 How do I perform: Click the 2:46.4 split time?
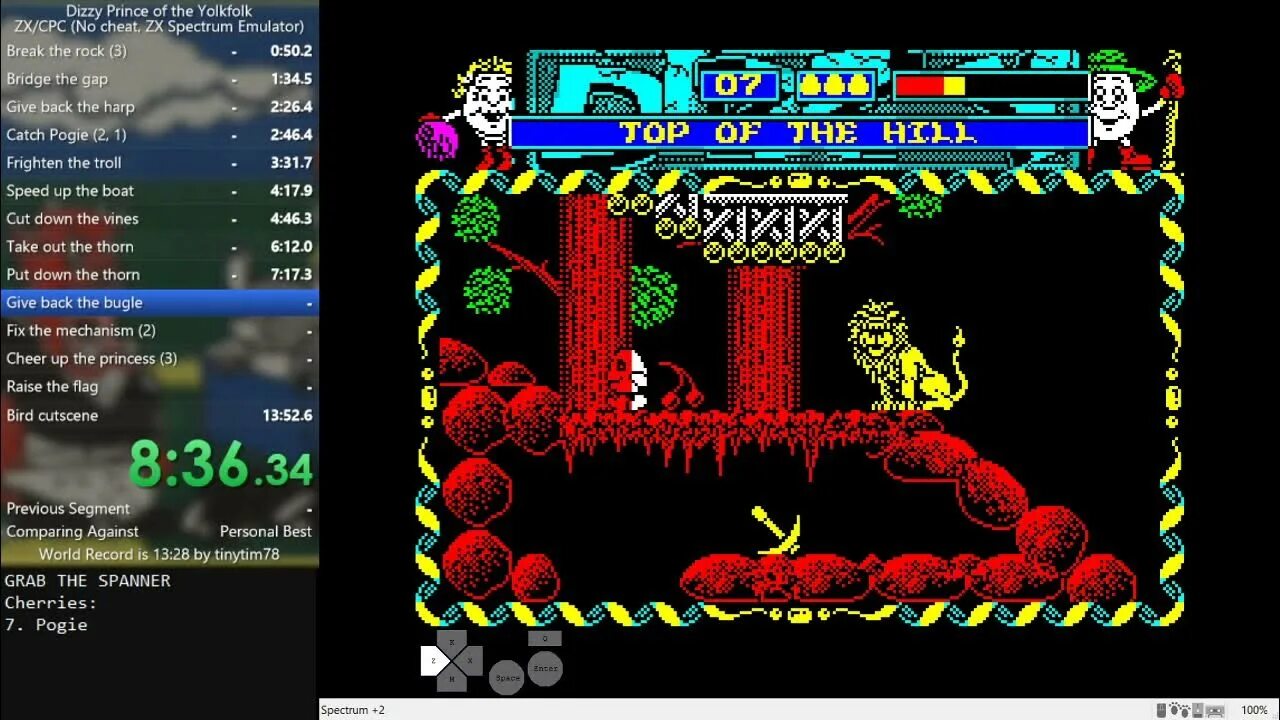[291, 134]
